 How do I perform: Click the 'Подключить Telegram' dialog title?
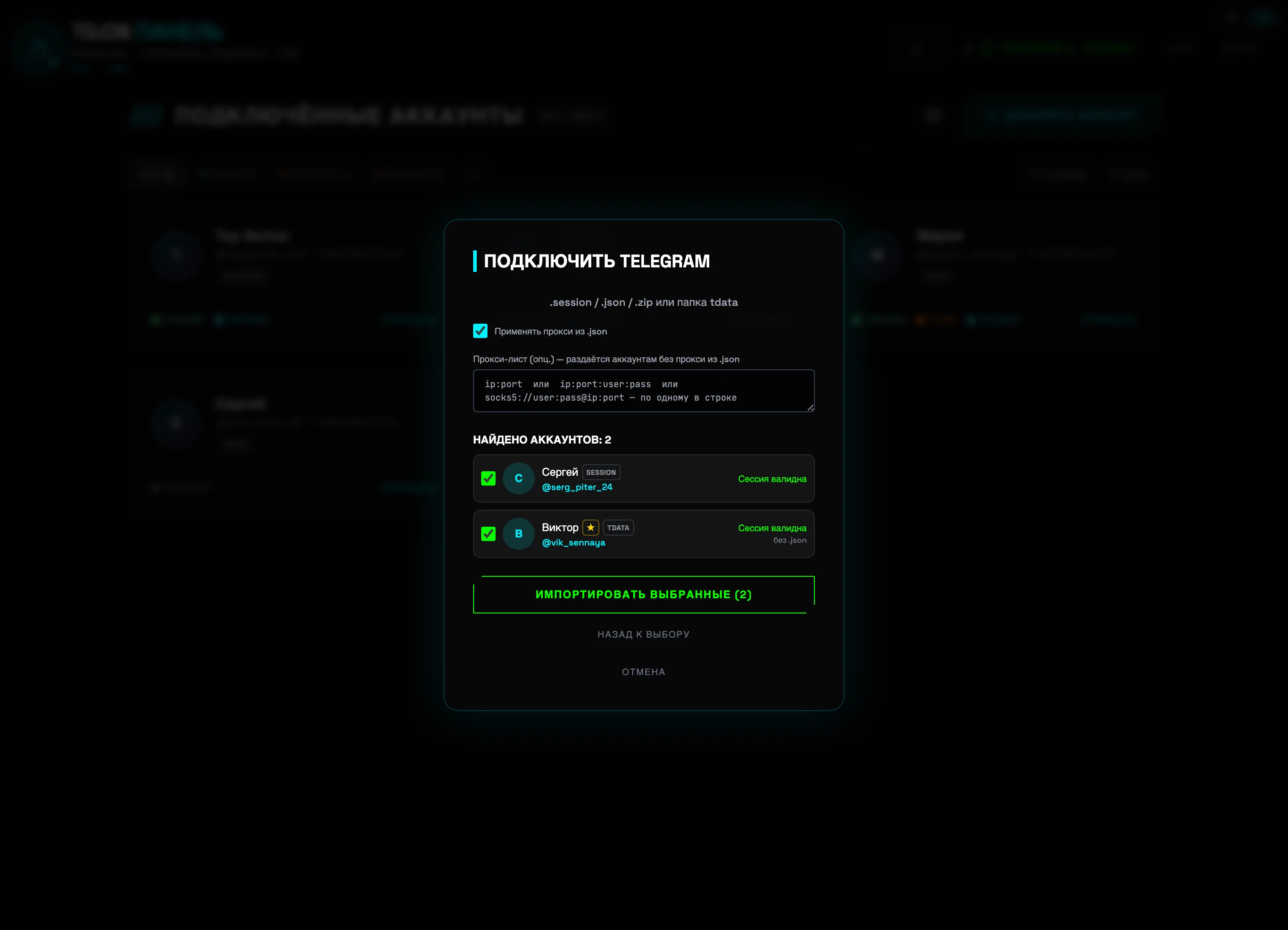[x=596, y=261]
